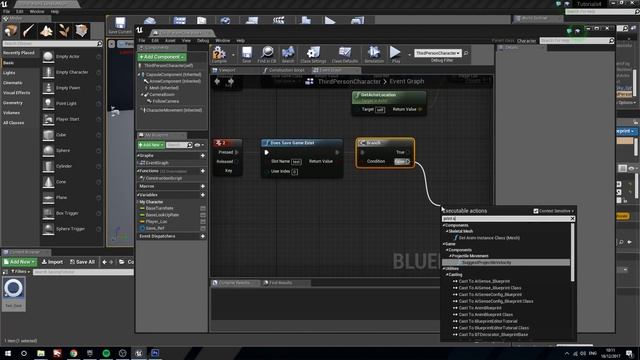Click Save All in Content Browser
This screenshot has width=640, height=360.
click(x=82, y=262)
